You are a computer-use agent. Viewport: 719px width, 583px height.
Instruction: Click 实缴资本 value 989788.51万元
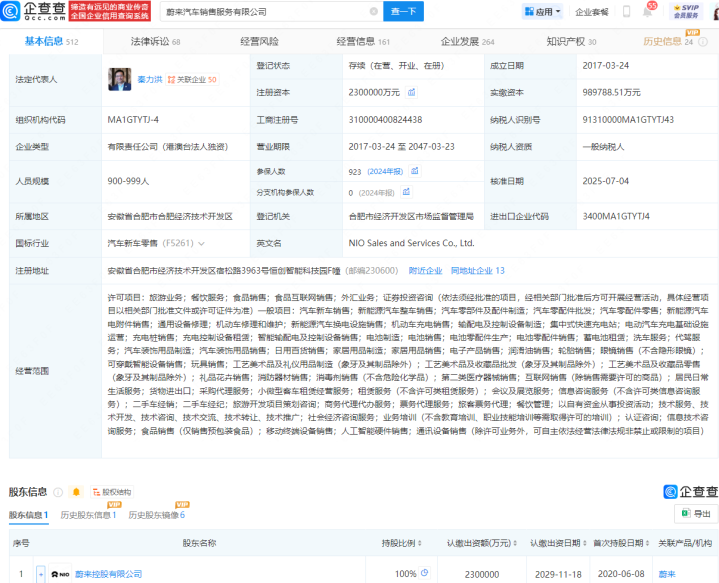click(611, 93)
